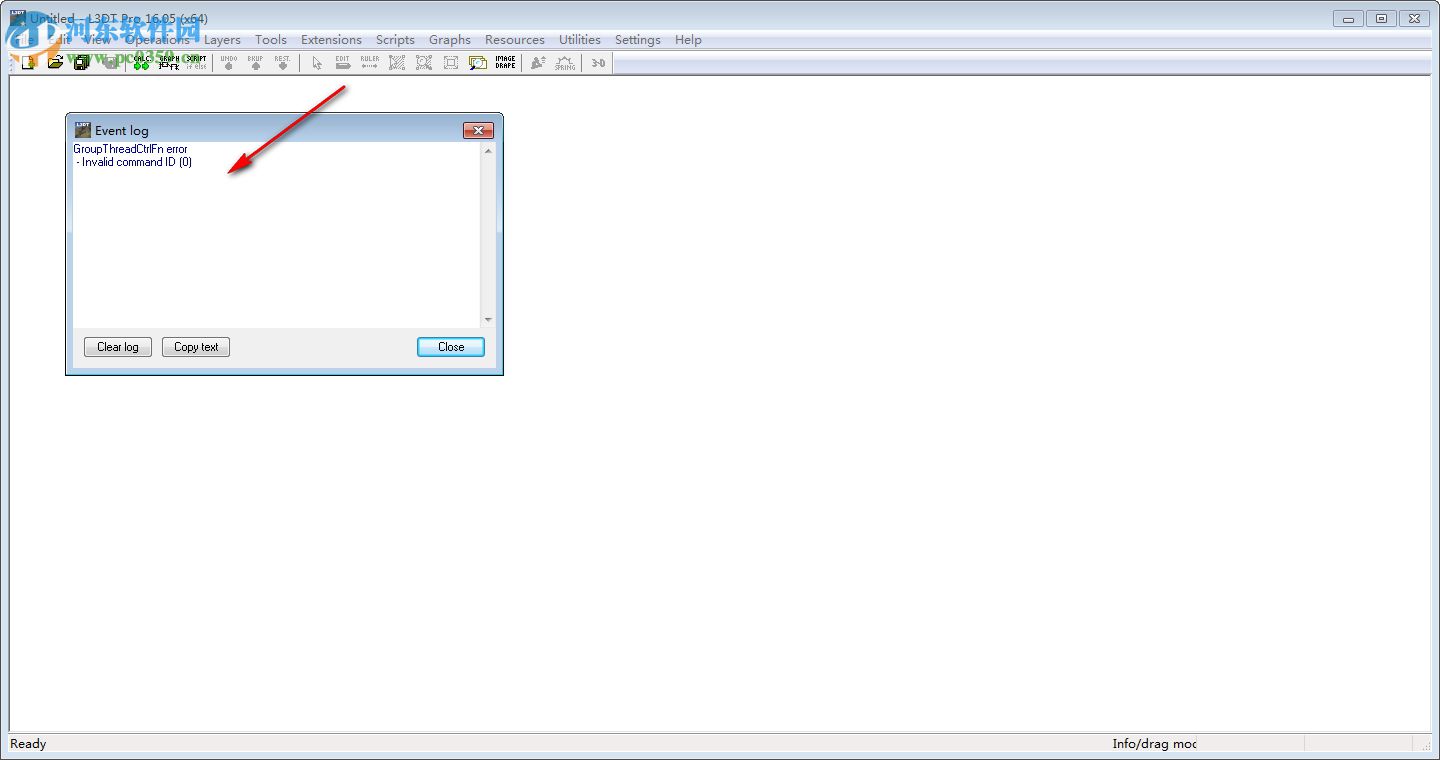Click the Event log scrollbar down arrow

click(488, 320)
